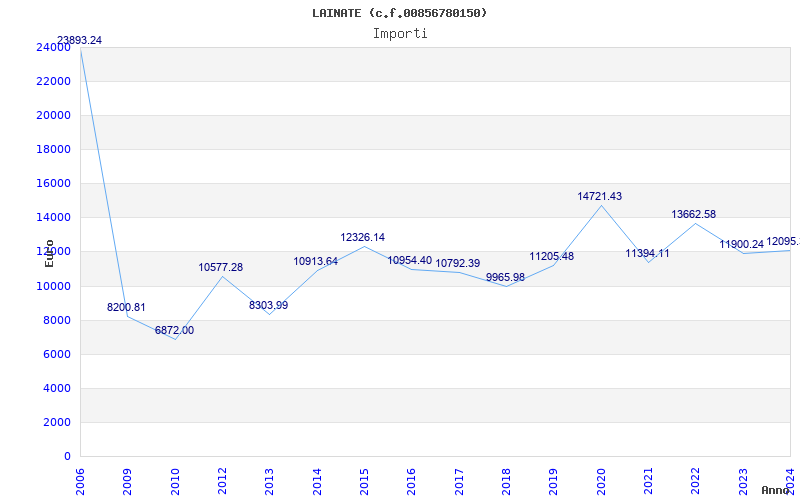Click the 10792.39 data label
The image size is (800, 500).
click(458, 263)
